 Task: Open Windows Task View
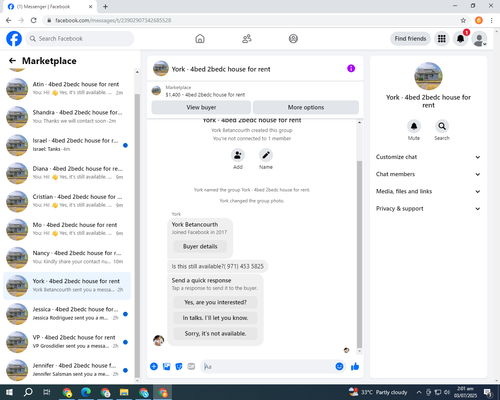[47, 392]
